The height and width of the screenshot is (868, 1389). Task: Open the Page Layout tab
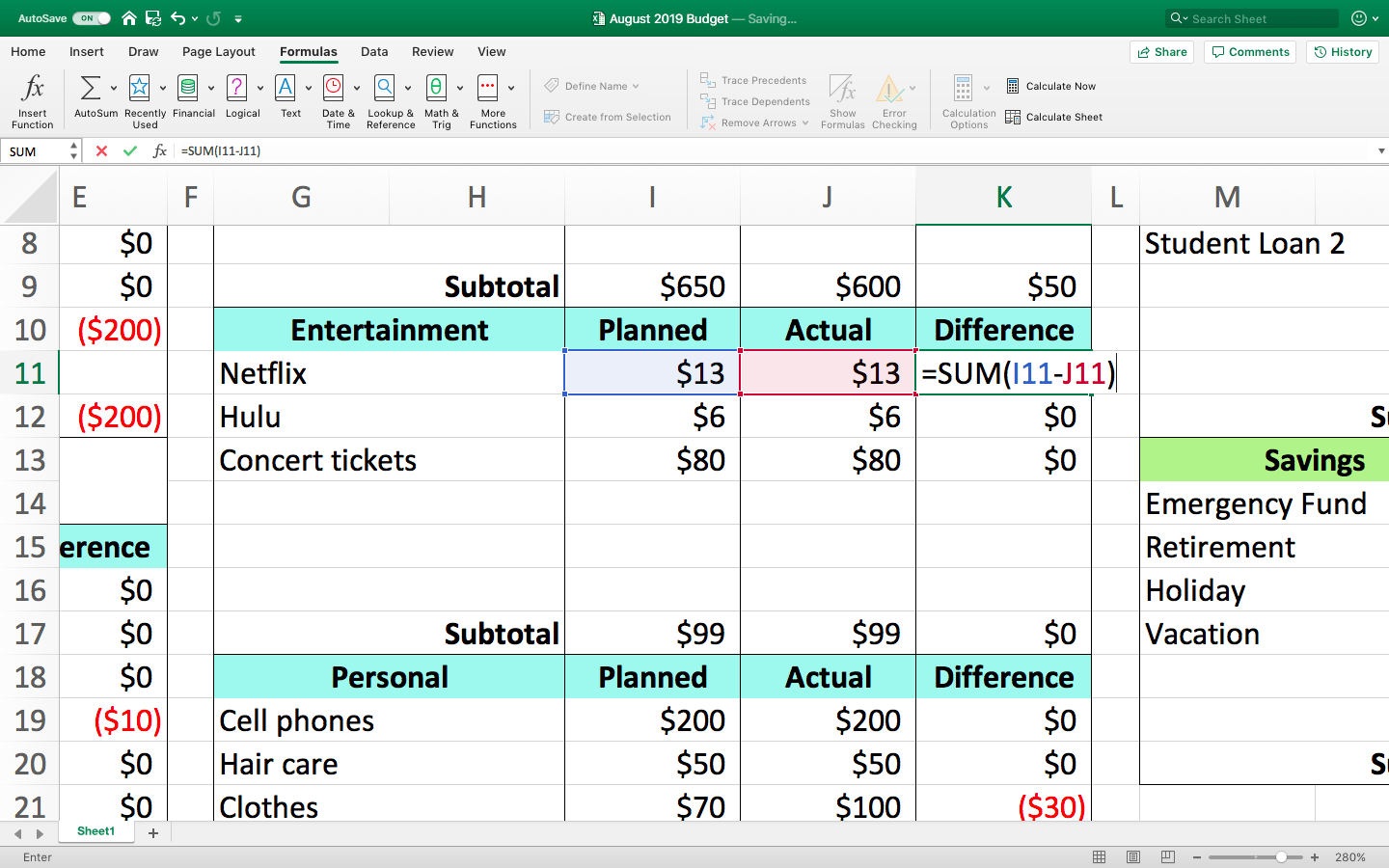(219, 51)
